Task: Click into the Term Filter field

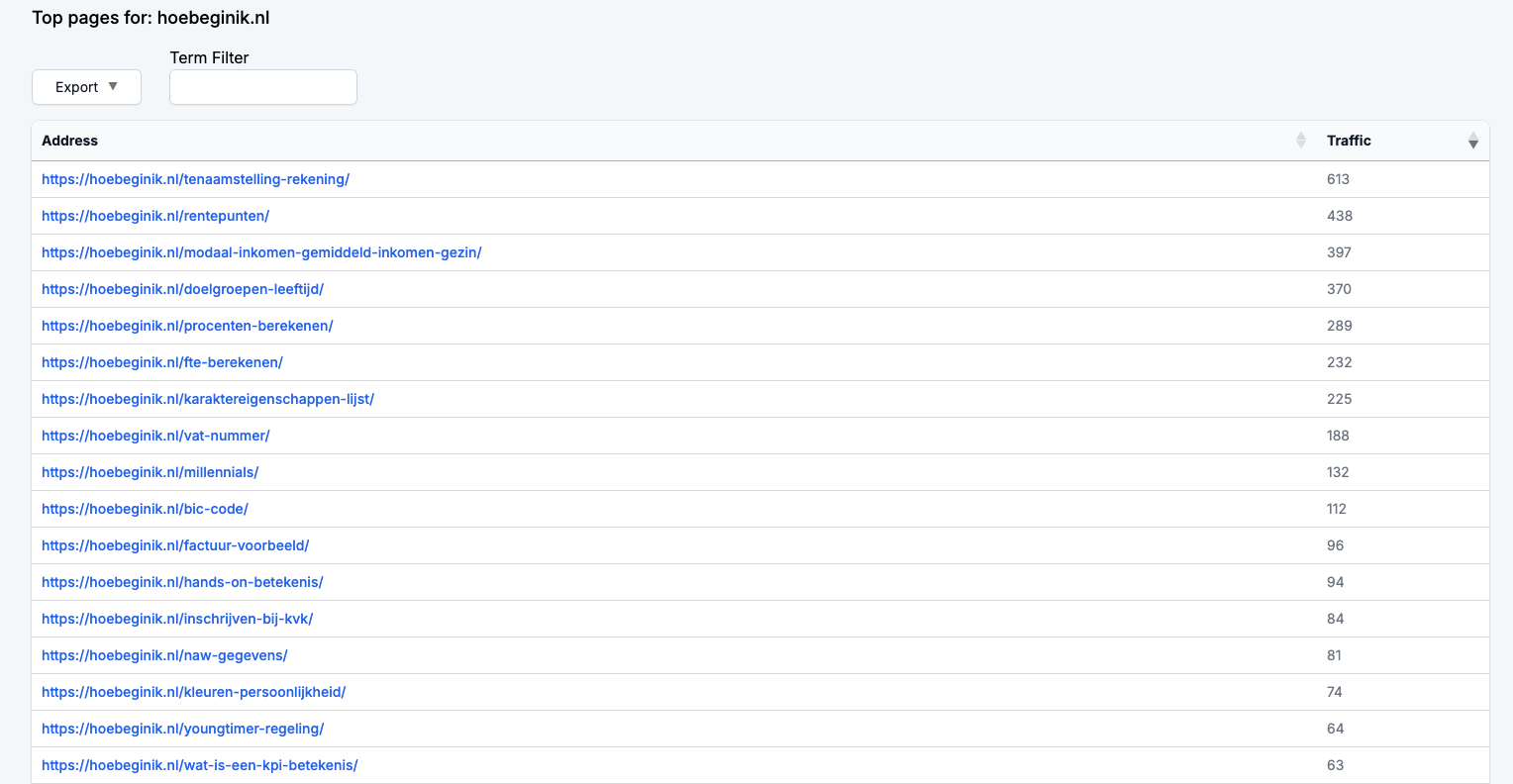Action: (x=263, y=87)
